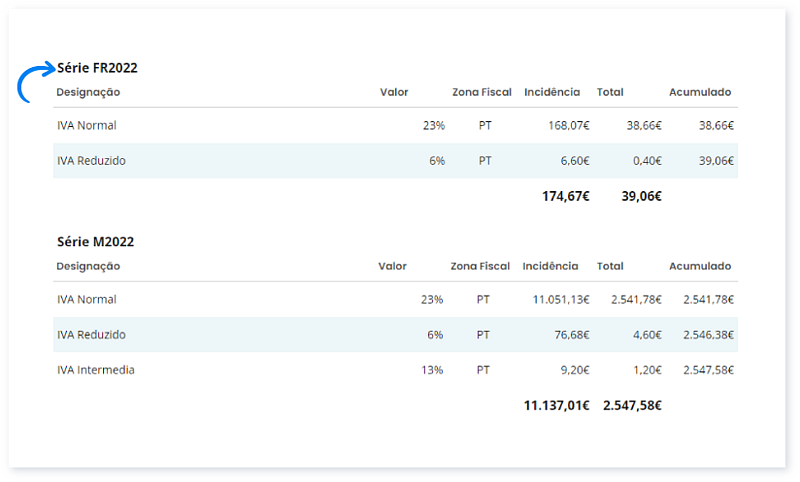Click the 39,06€ bold total for FR2022
The image size is (800, 482).
[641, 196]
